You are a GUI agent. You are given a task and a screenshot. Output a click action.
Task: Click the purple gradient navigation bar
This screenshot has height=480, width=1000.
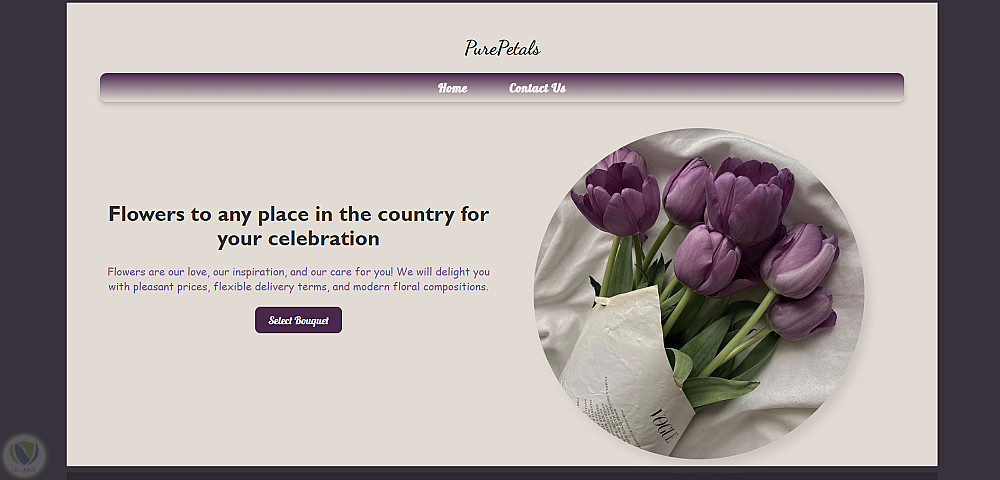[750, 88]
